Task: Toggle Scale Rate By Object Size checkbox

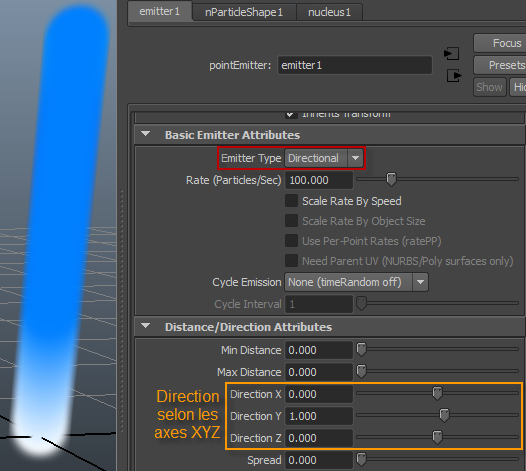Action: tap(291, 221)
